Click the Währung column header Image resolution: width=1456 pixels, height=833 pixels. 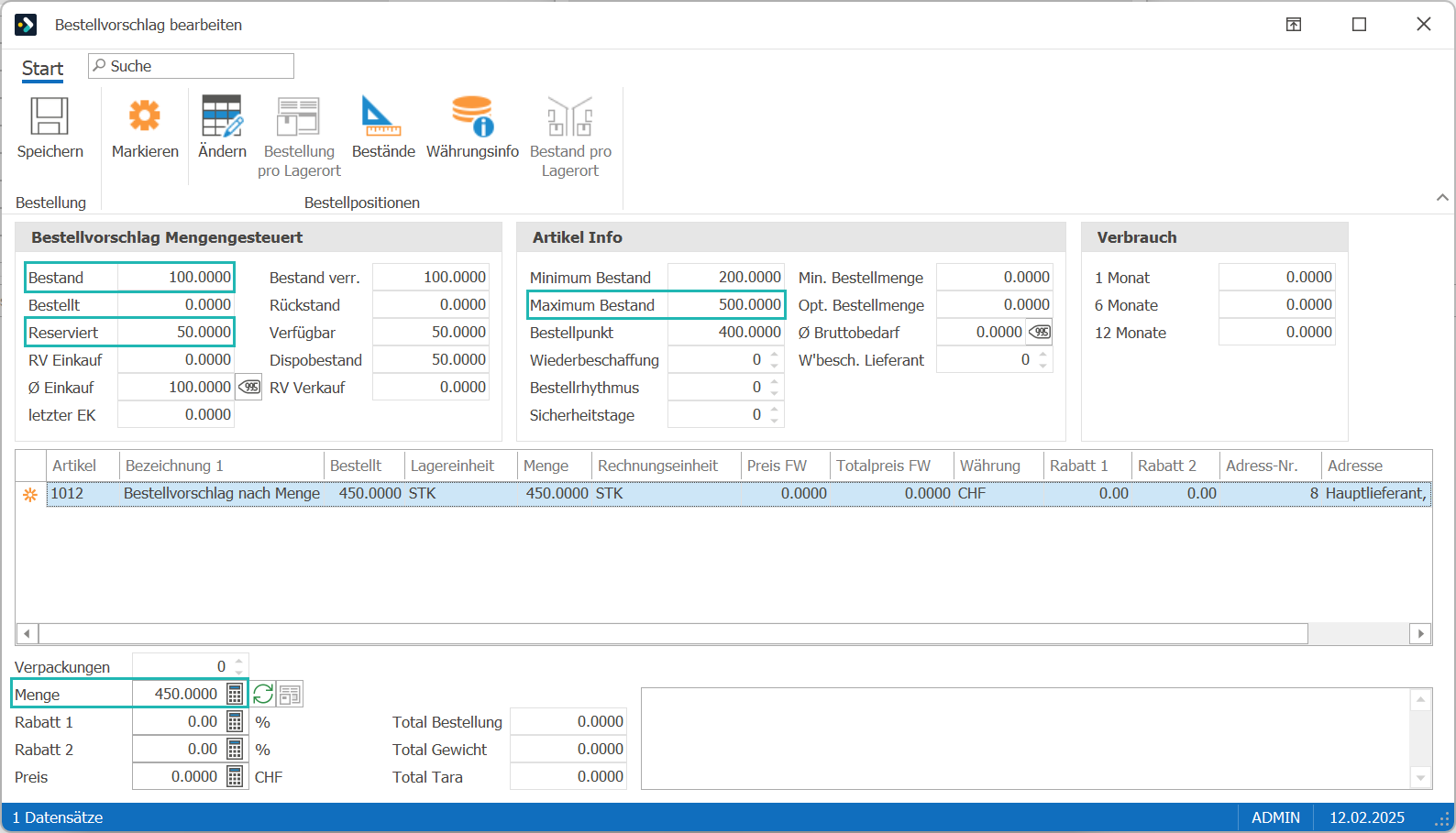[x=998, y=466]
